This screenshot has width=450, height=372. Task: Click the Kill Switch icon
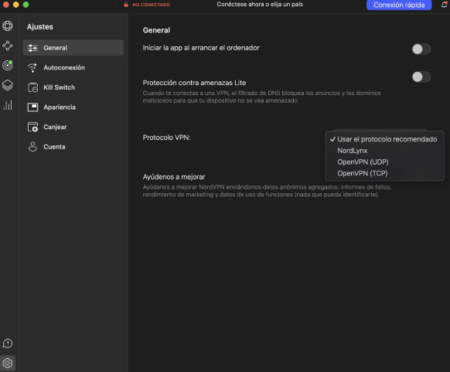[x=33, y=88]
